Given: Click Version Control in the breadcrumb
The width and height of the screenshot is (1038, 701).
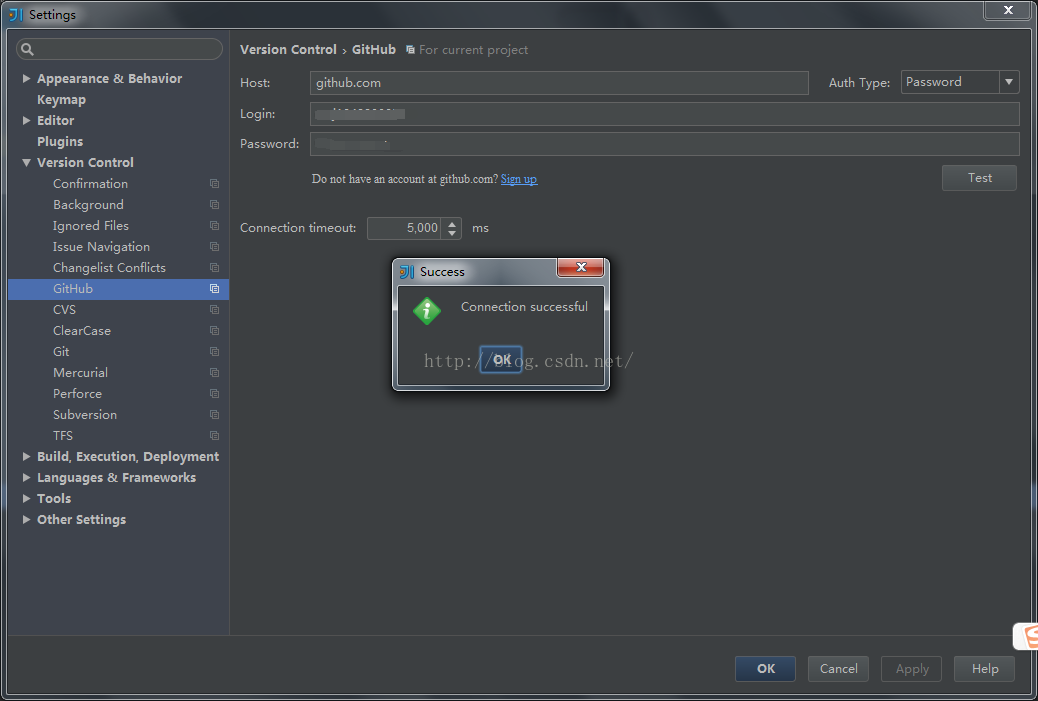Looking at the screenshot, I should tap(288, 50).
